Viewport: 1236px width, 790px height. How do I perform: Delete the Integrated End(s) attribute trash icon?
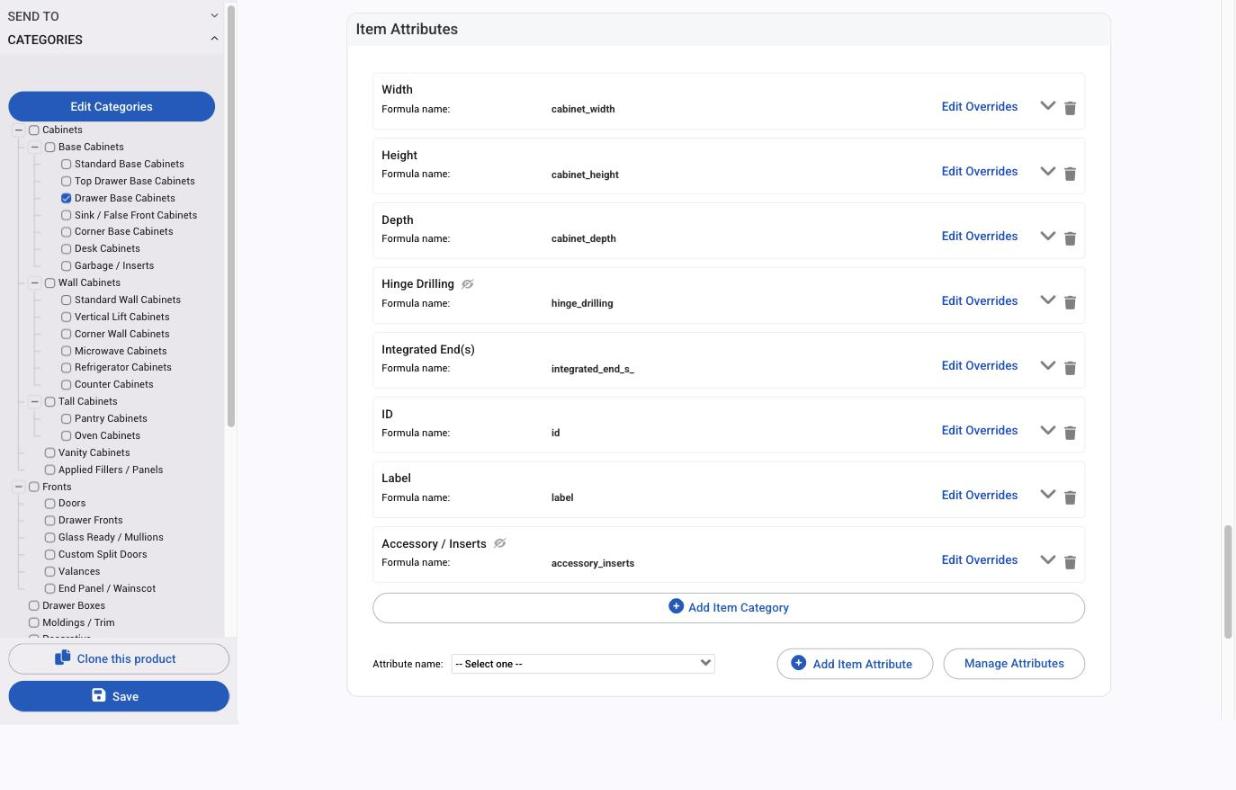pyautogui.click(x=1070, y=367)
